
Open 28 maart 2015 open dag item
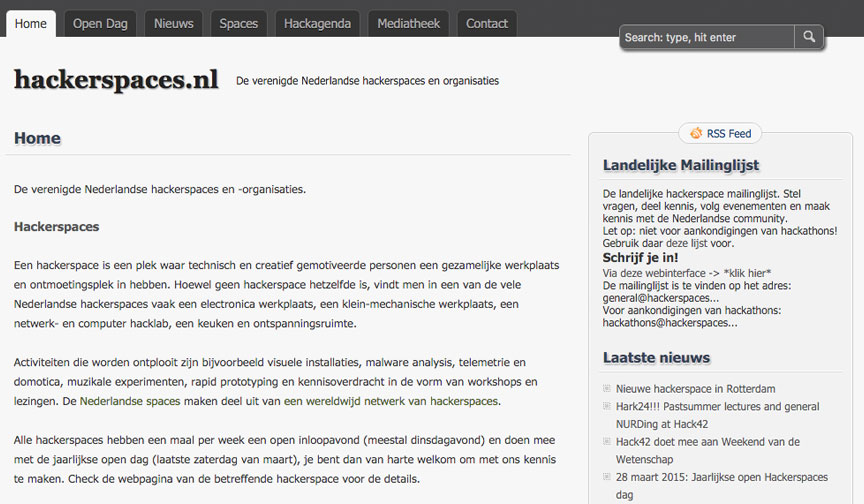click(x=722, y=486)
